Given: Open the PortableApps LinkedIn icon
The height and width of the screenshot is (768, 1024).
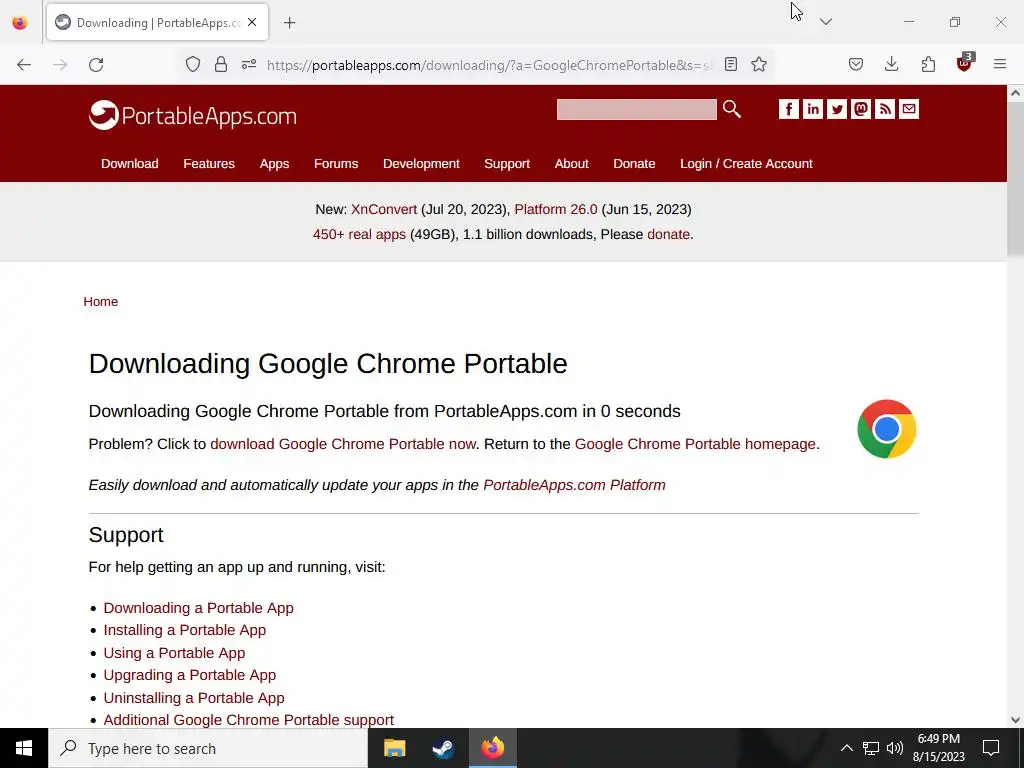Looking at the screenshot, I should point(813,109).
